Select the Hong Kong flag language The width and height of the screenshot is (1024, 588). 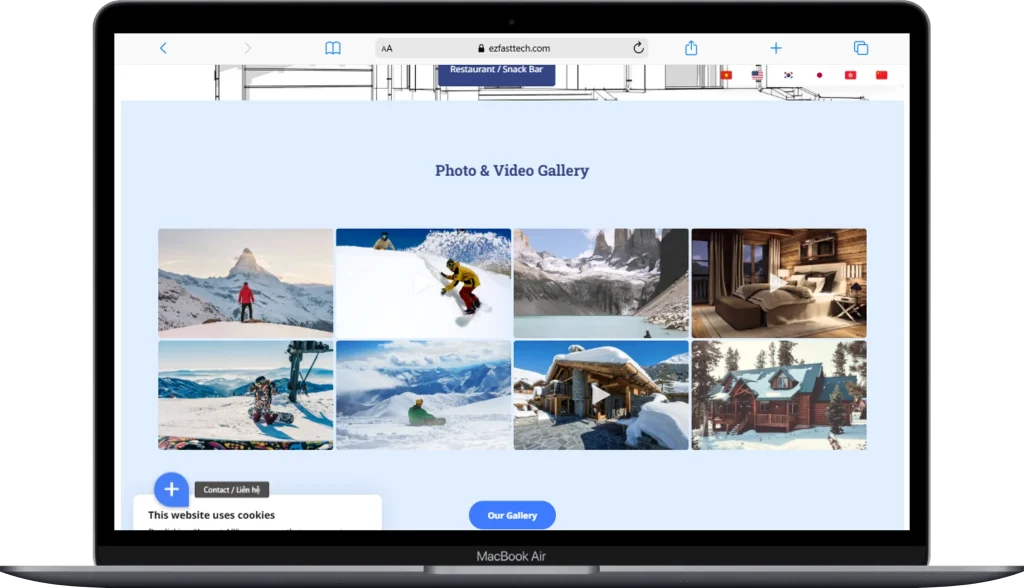click(850, 75)
